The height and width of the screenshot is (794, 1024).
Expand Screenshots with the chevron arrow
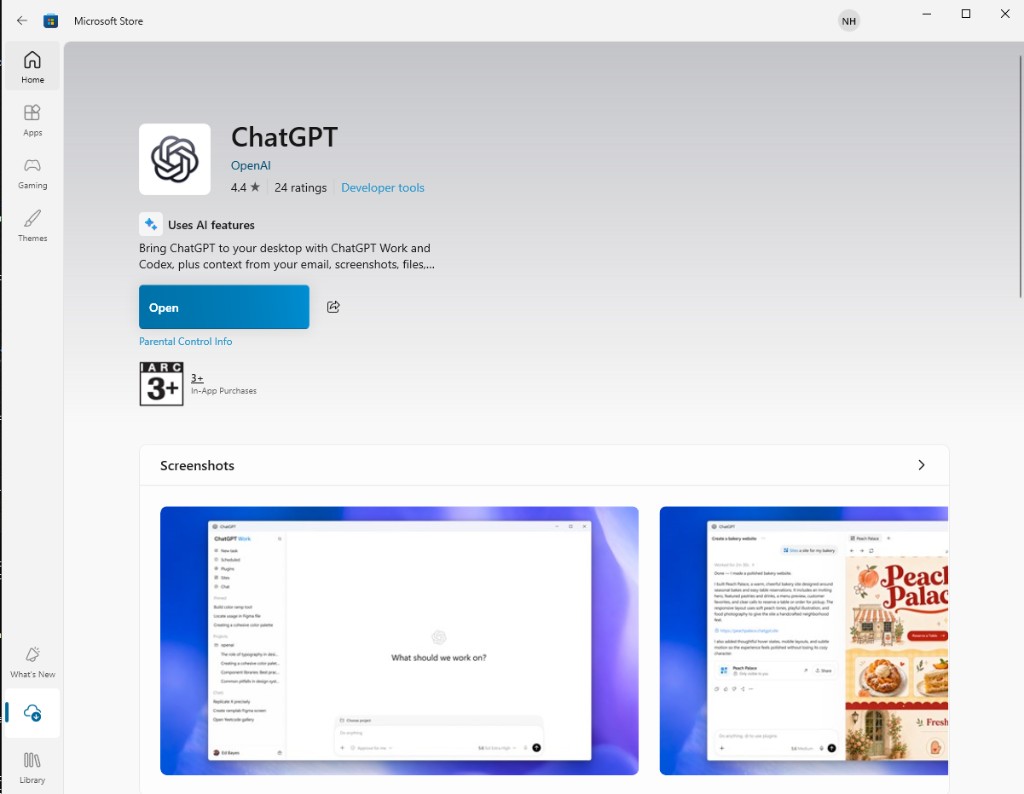pyautogui.click(x=921, y=465)
